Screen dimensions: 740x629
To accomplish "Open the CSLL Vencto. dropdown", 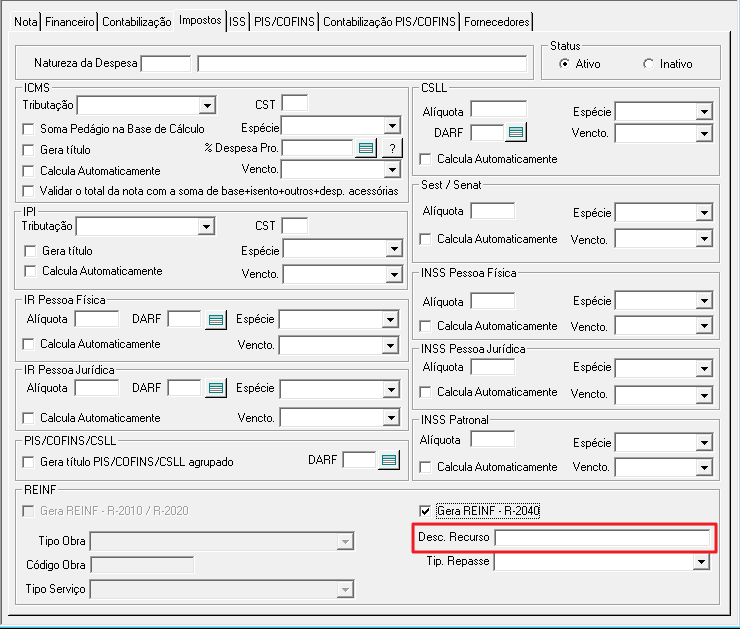I will pyautogui.click(x=704, y=134).
